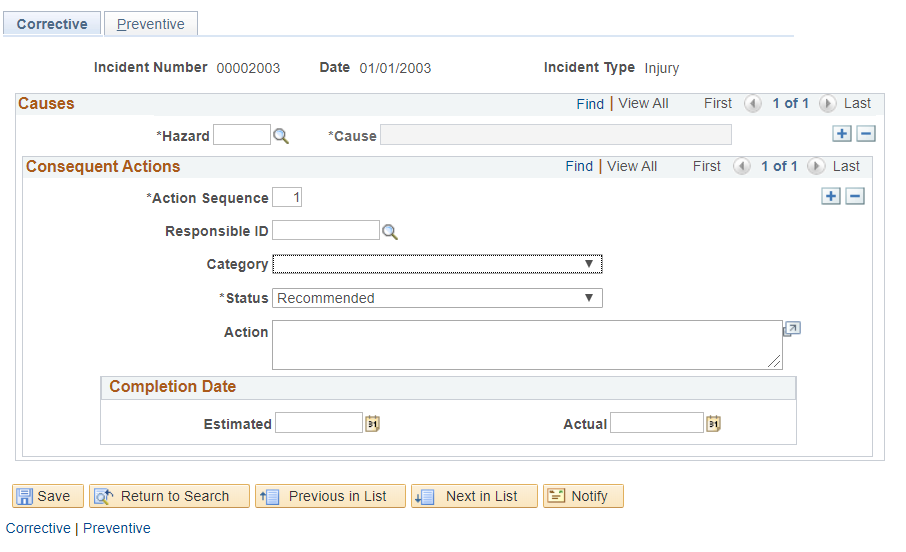
Task: Switch to the Preventive tab
Action: point(151,24)
